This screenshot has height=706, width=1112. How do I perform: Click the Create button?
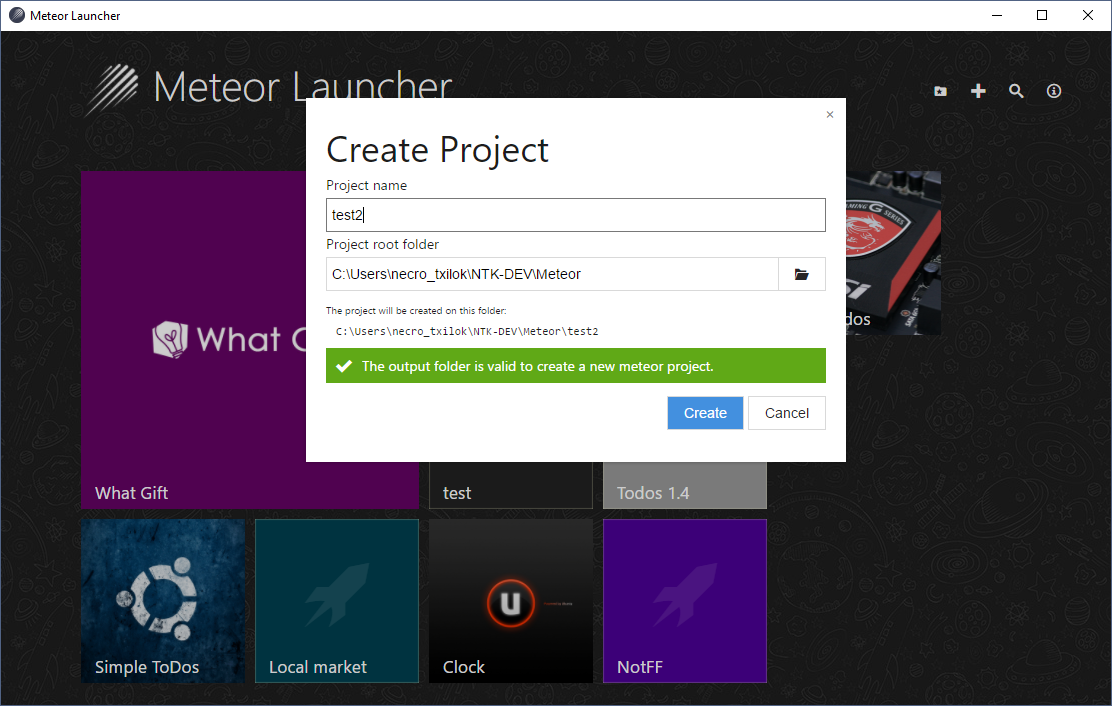(705, 413)
